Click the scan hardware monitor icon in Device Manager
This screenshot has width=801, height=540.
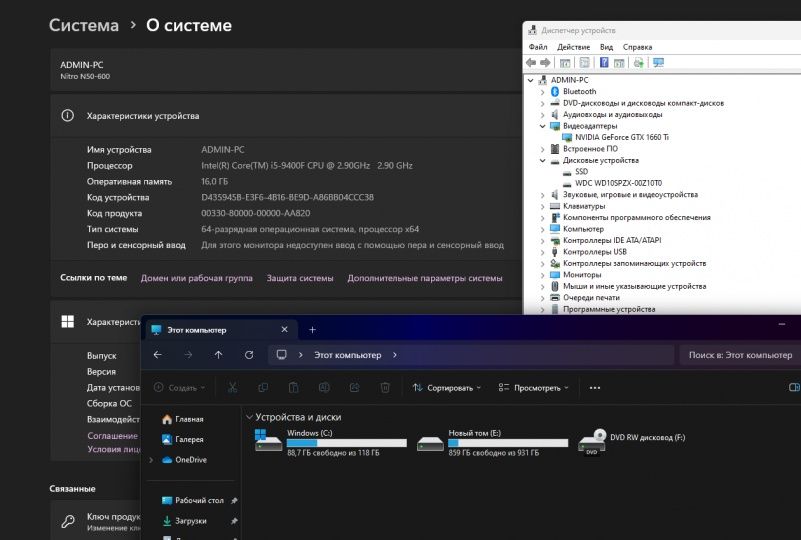(658, 62)
